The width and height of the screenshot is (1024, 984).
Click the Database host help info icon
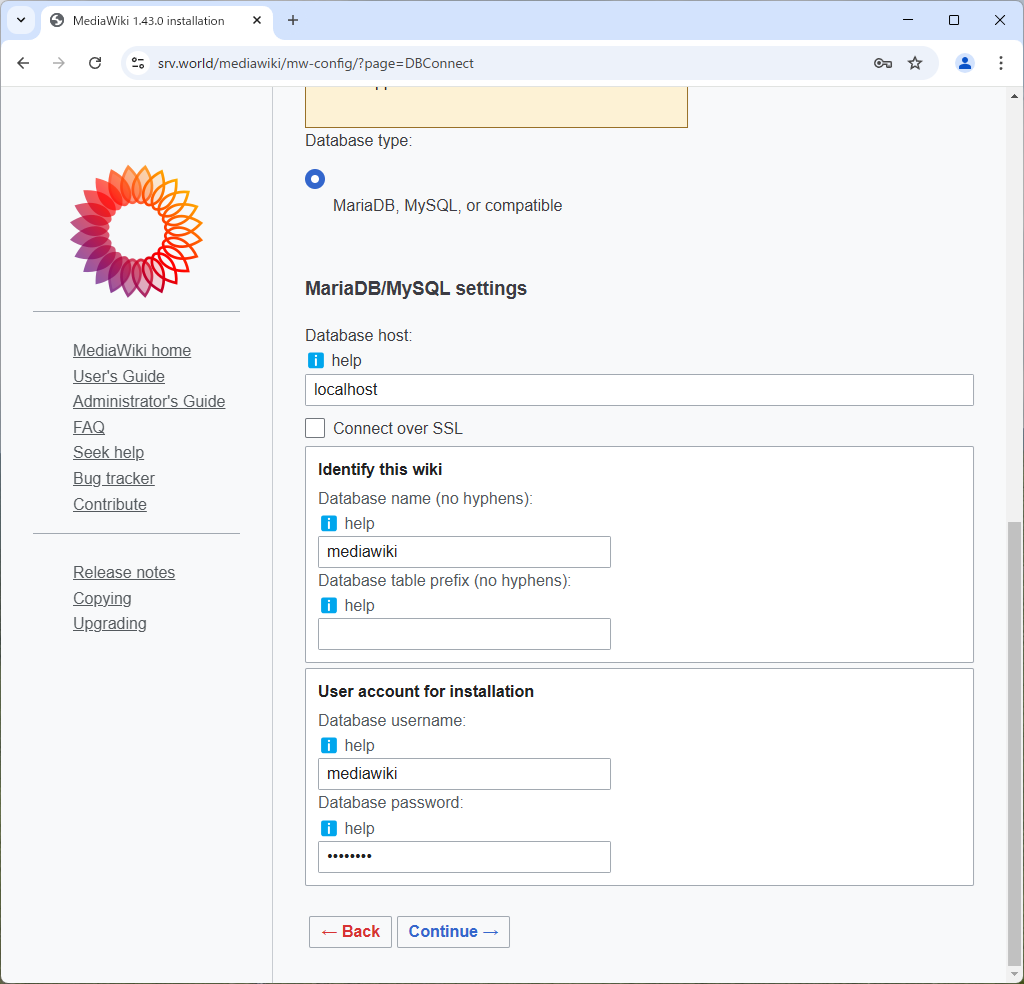pos(315,360)
